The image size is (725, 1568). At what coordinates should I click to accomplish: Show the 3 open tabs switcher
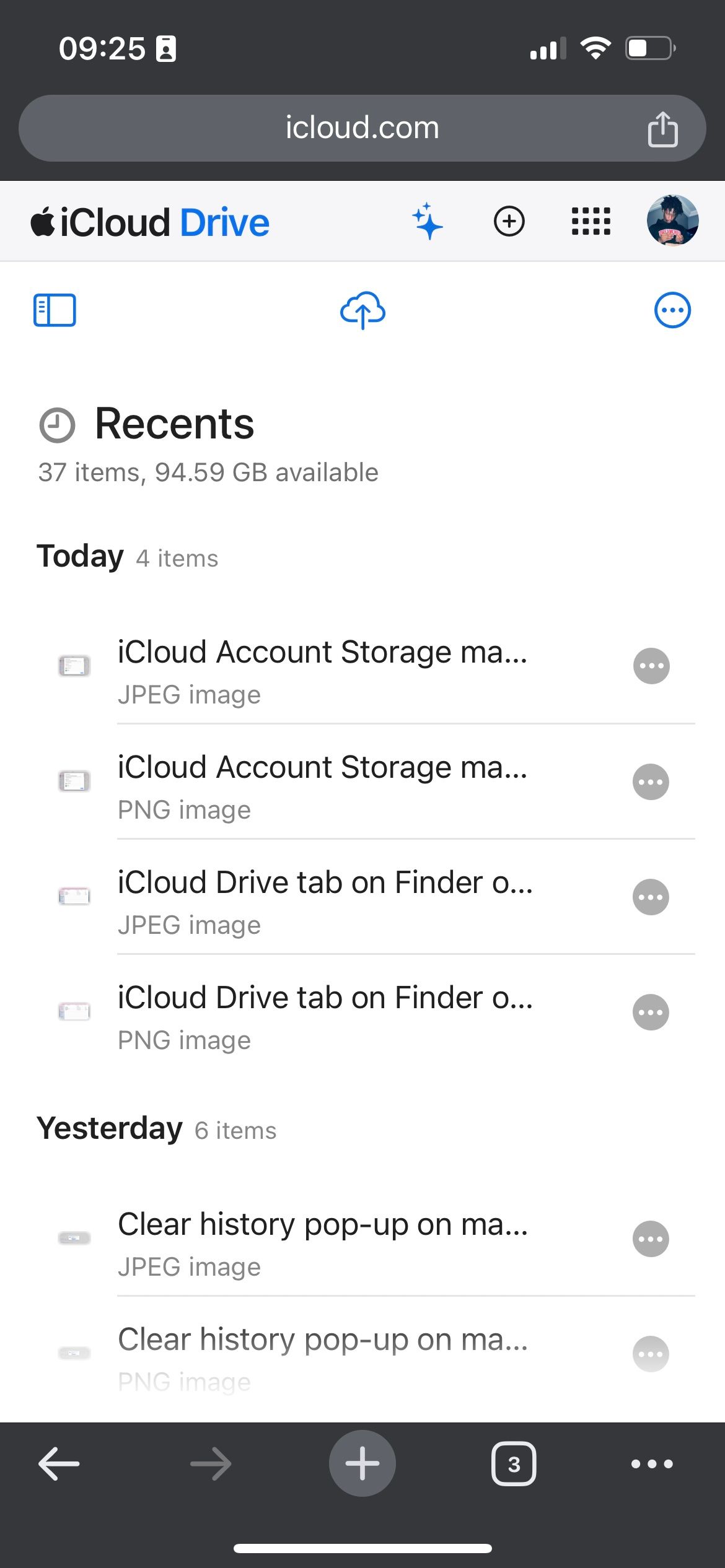[x=514, y=1464]
